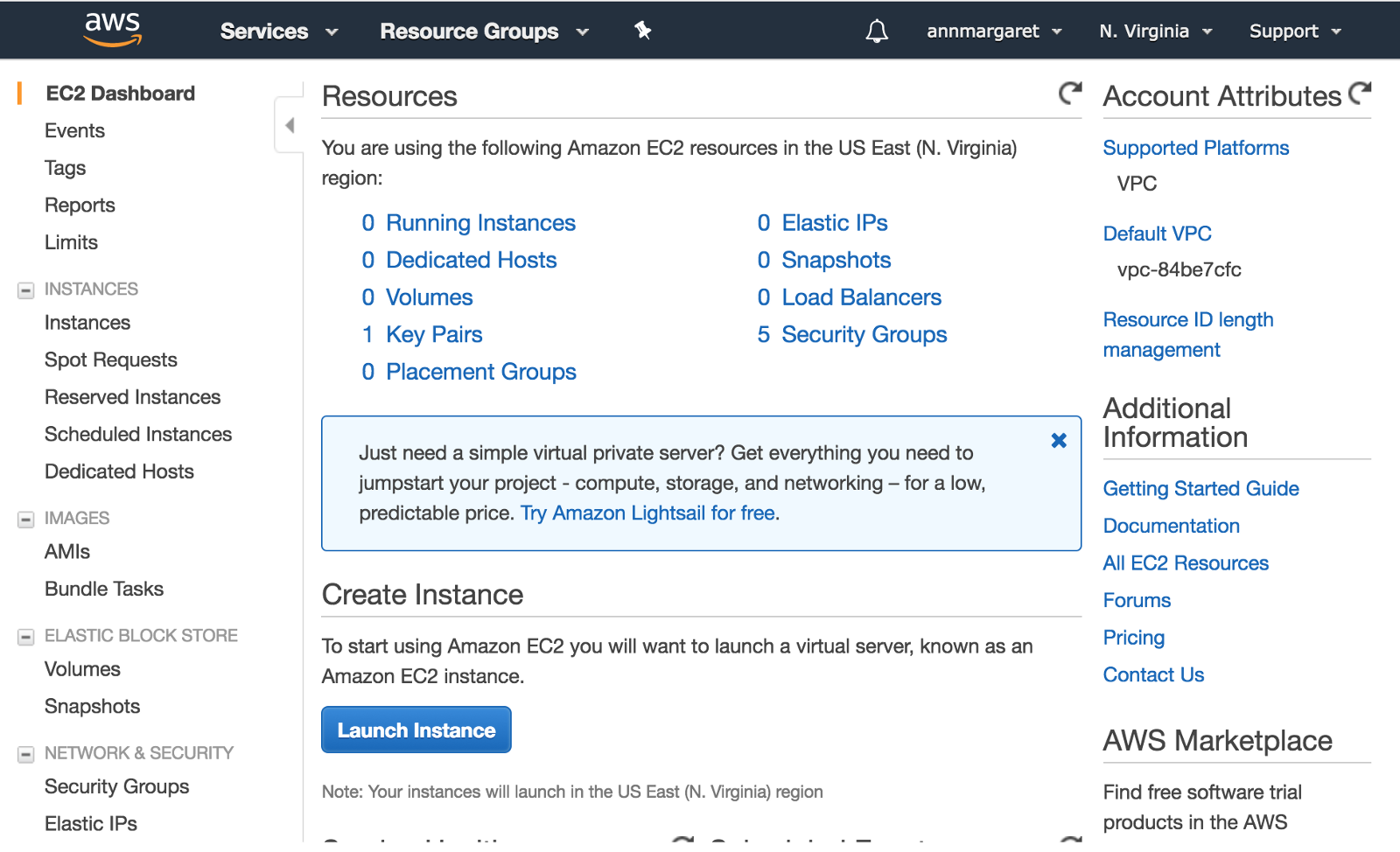Image resolution: width=1400 pixels, height=852 pixels.
Task: Collapse the IMAGES sidebar section
Action: pos(26,520)
